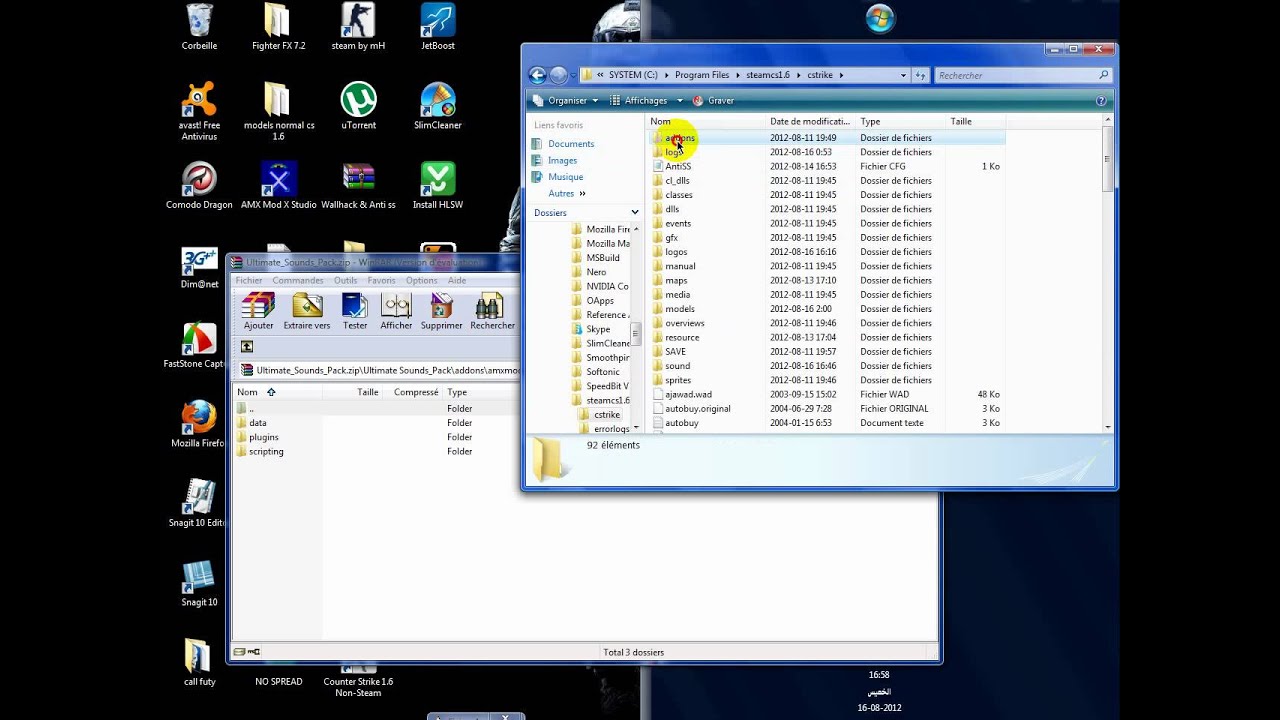This screenshot has width=1280, height=720.
Task: Collapse the Dossiers panel chevron
Action: click(634, 212)
